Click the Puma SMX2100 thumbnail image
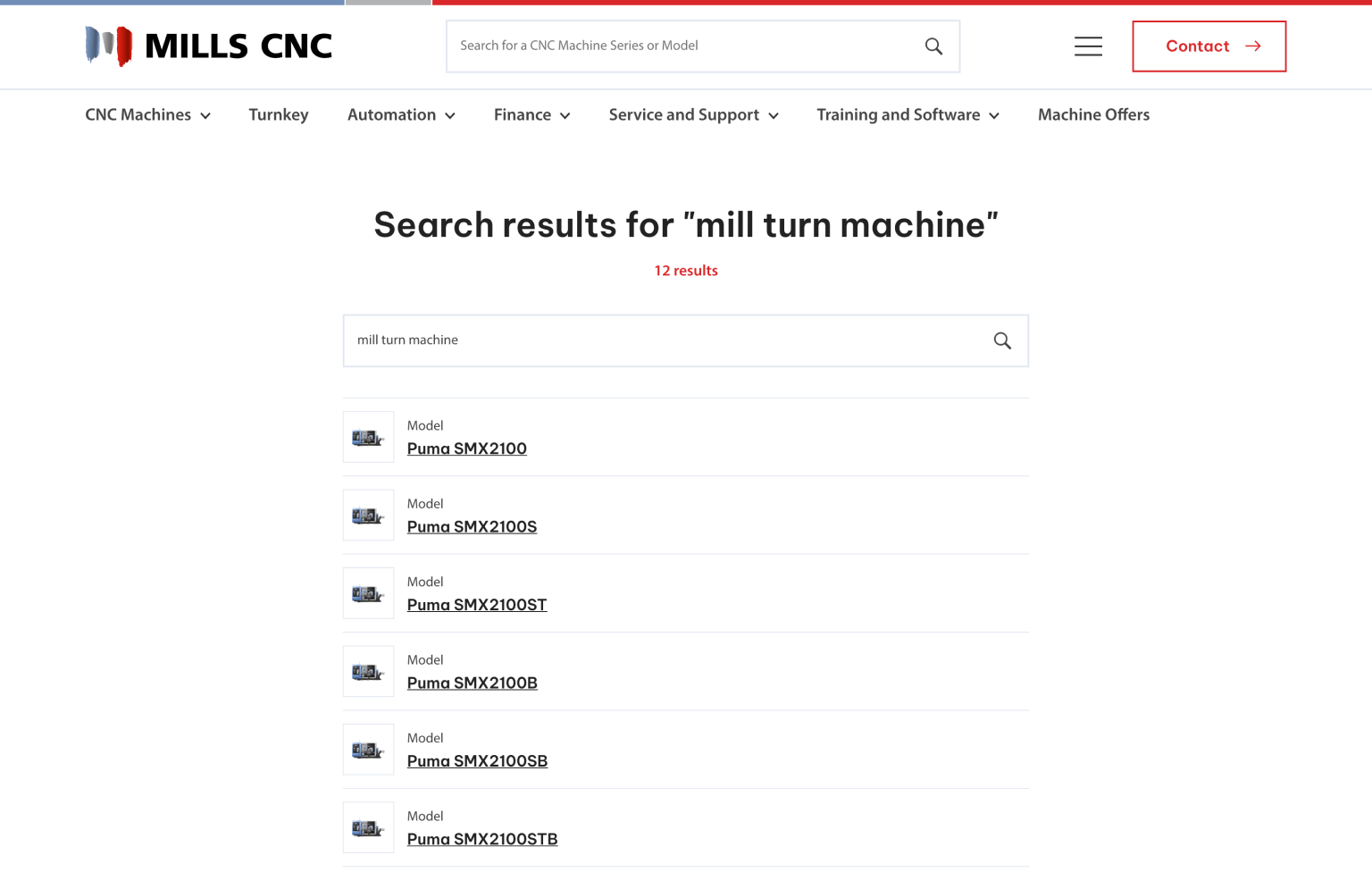Screen dimensions: 1372x872 tap(368, 437)
